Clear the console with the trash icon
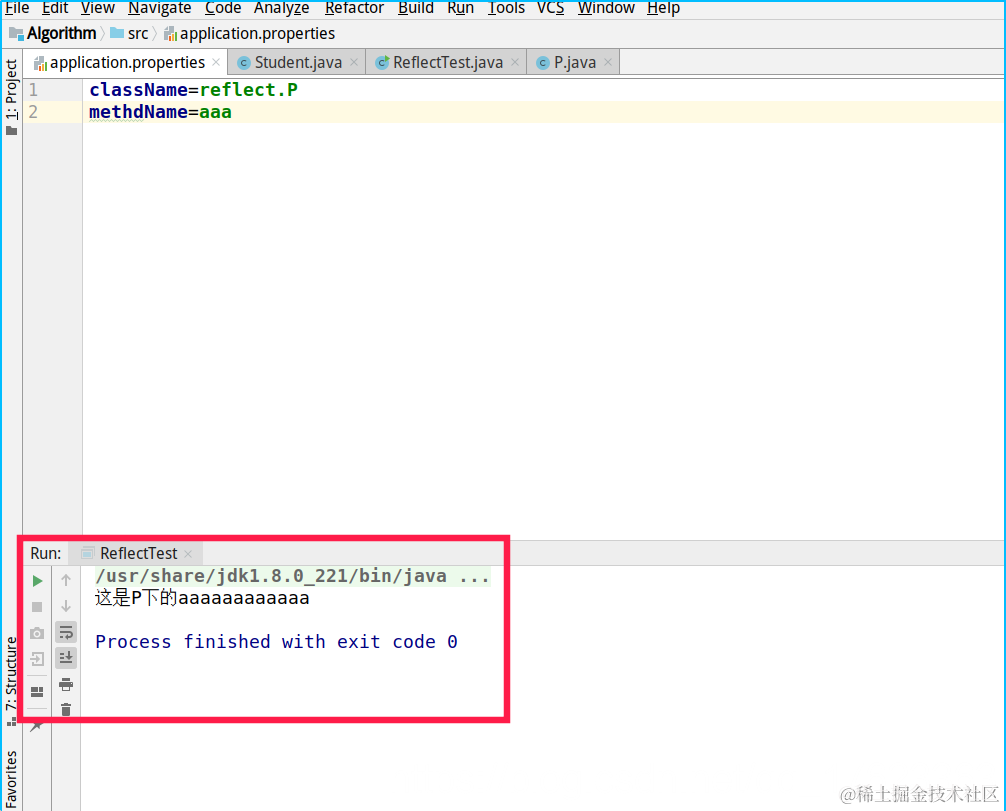The image size is (1006, 811). pos(66,710)
